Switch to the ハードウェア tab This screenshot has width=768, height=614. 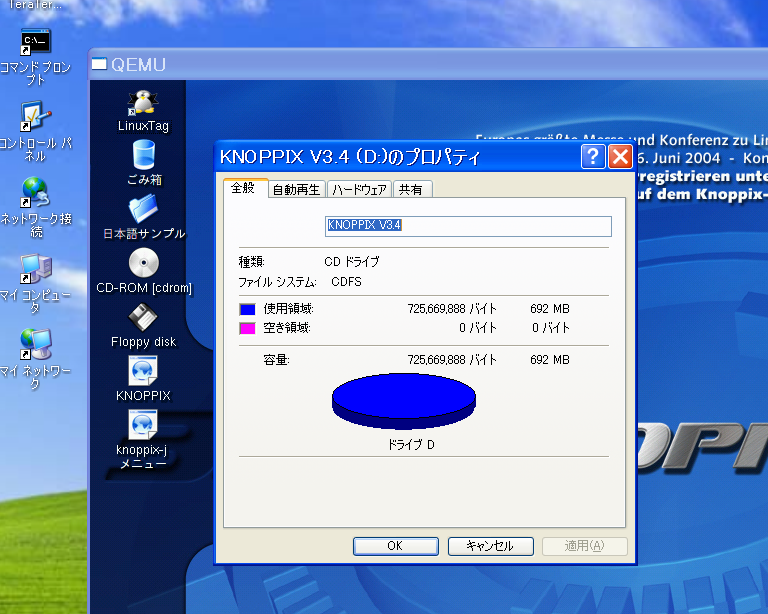[x=359, y=189]
